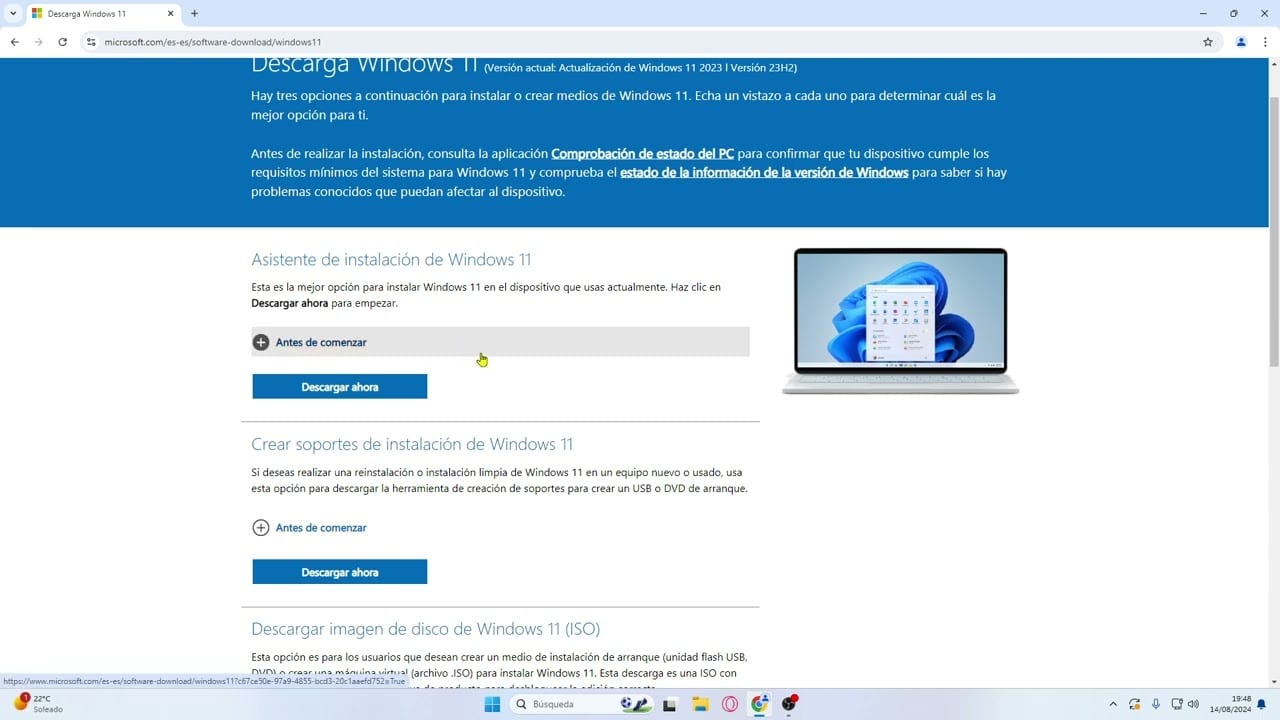The height and width of the screenshot is (720, 1280).
Task: Select the Descarga Windows 11 tab
Action: pos(103,14)
